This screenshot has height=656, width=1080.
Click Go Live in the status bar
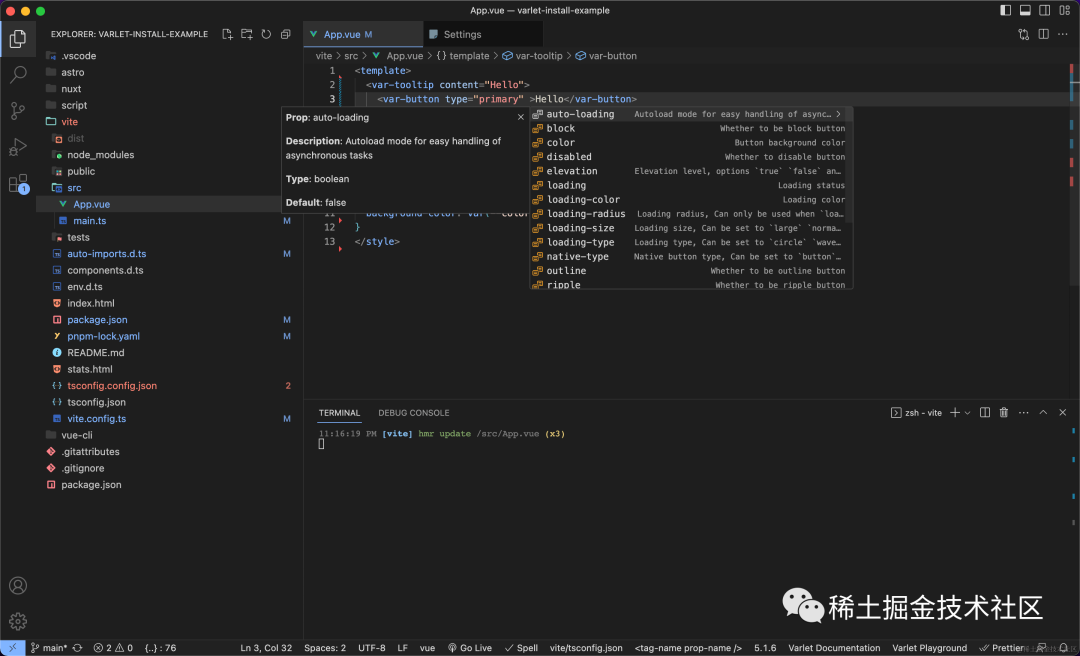(470, 648)
